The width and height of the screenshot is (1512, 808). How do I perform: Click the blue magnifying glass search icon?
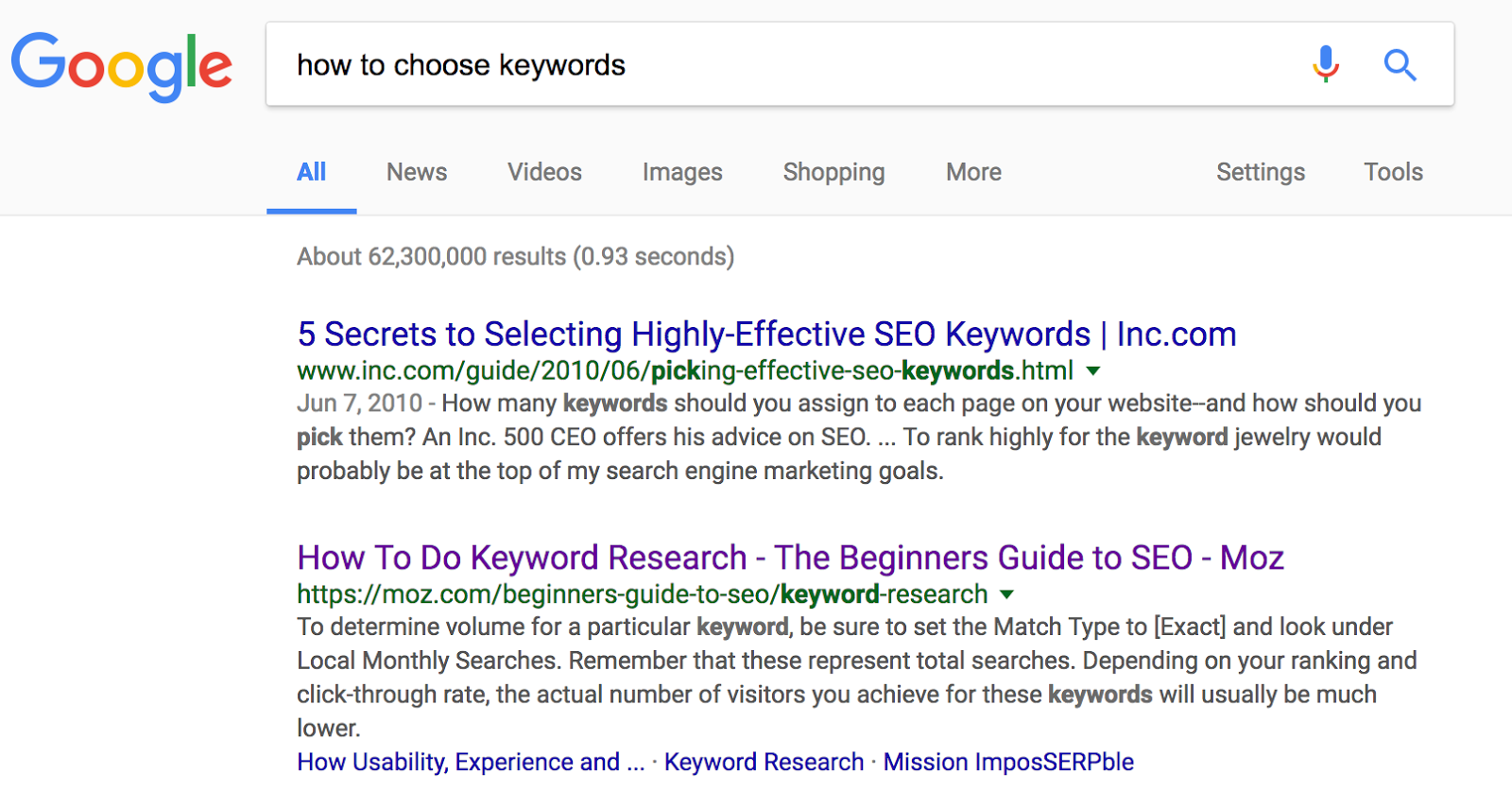click(1400, 65)
